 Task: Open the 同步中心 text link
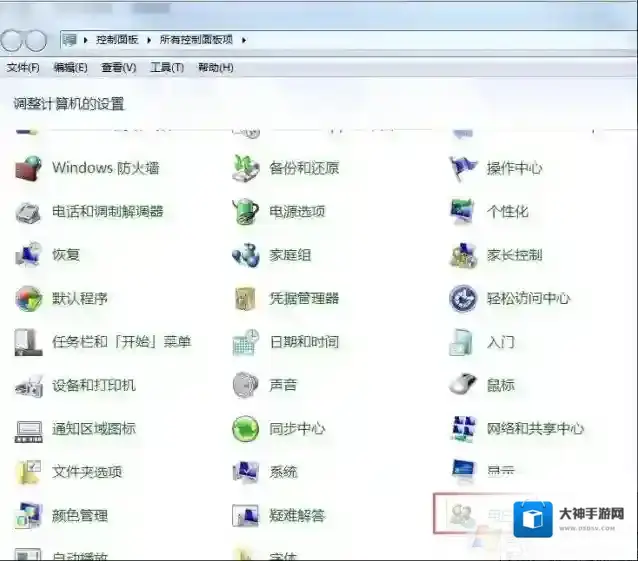(x=297, y=429)
